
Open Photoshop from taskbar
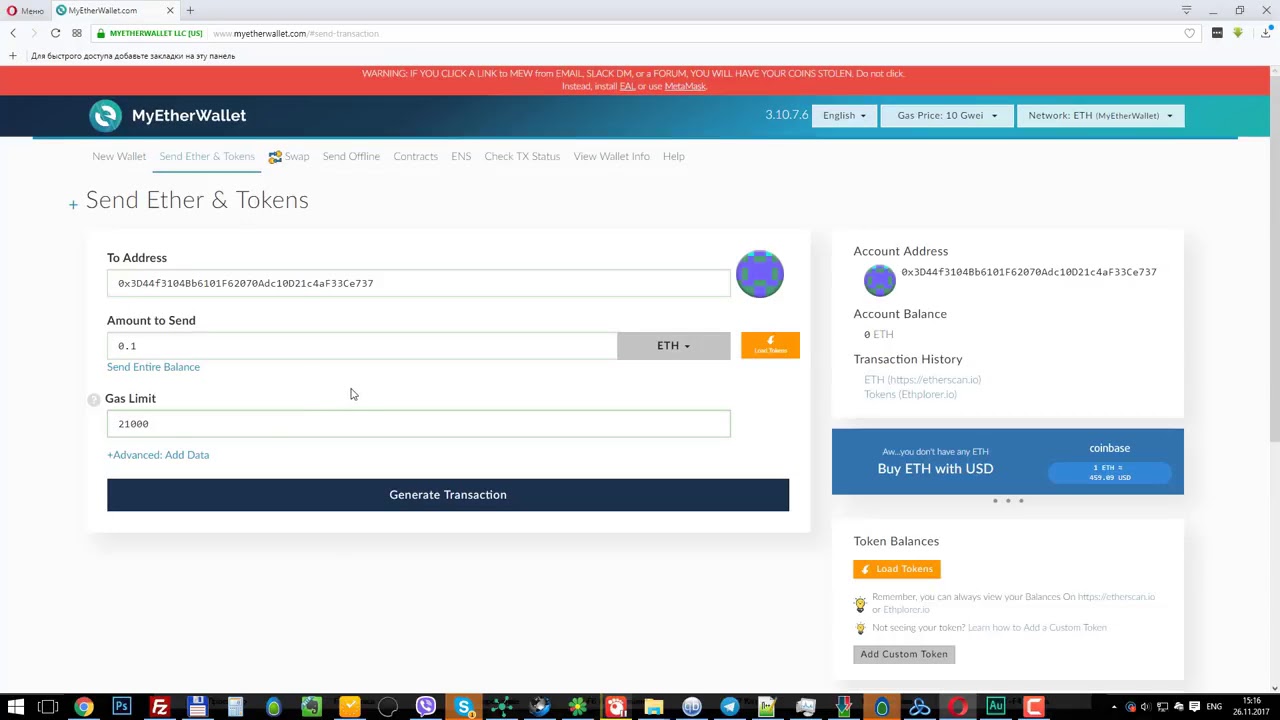point(122,707)
